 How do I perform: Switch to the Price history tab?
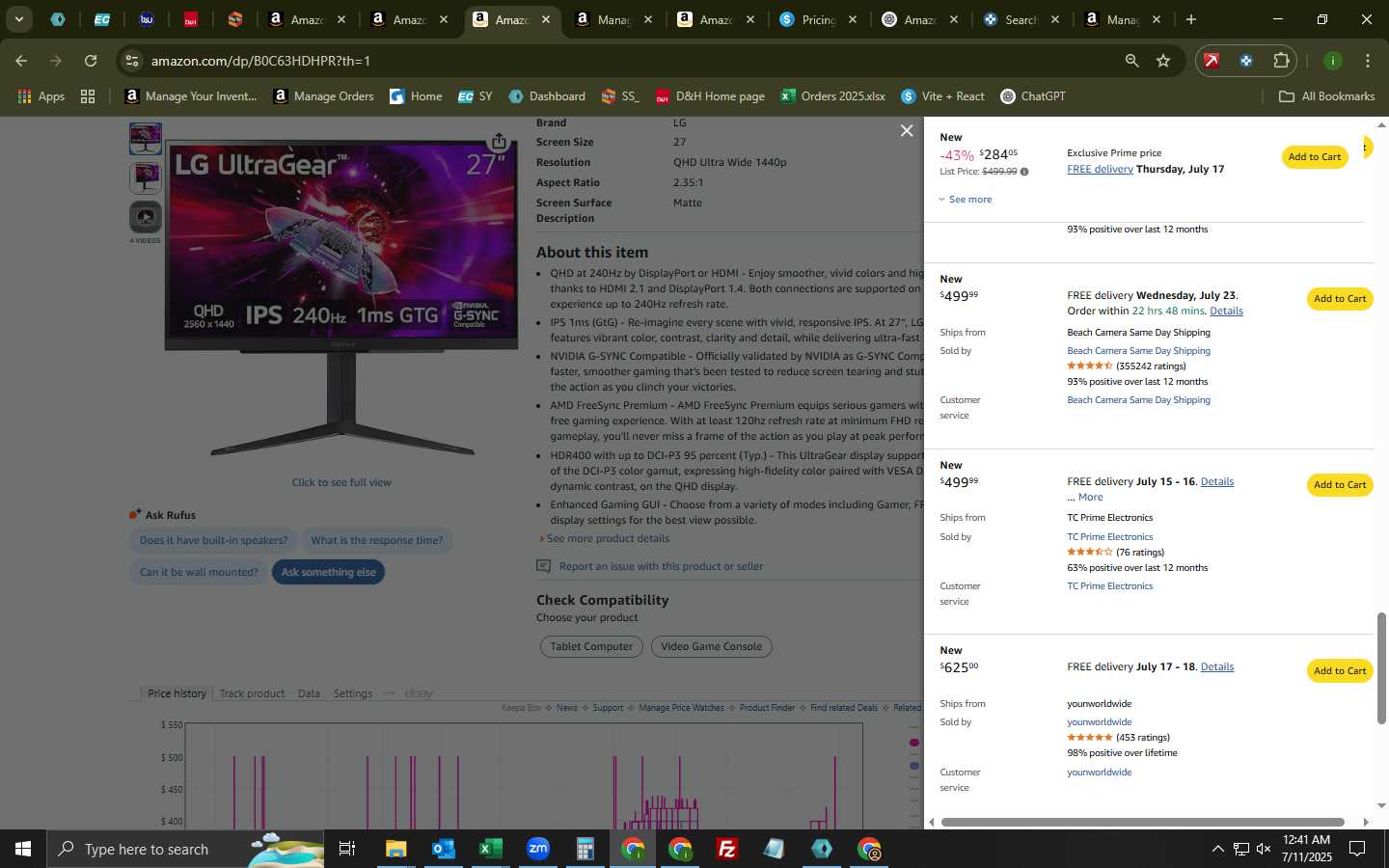(x=177, y=693)
